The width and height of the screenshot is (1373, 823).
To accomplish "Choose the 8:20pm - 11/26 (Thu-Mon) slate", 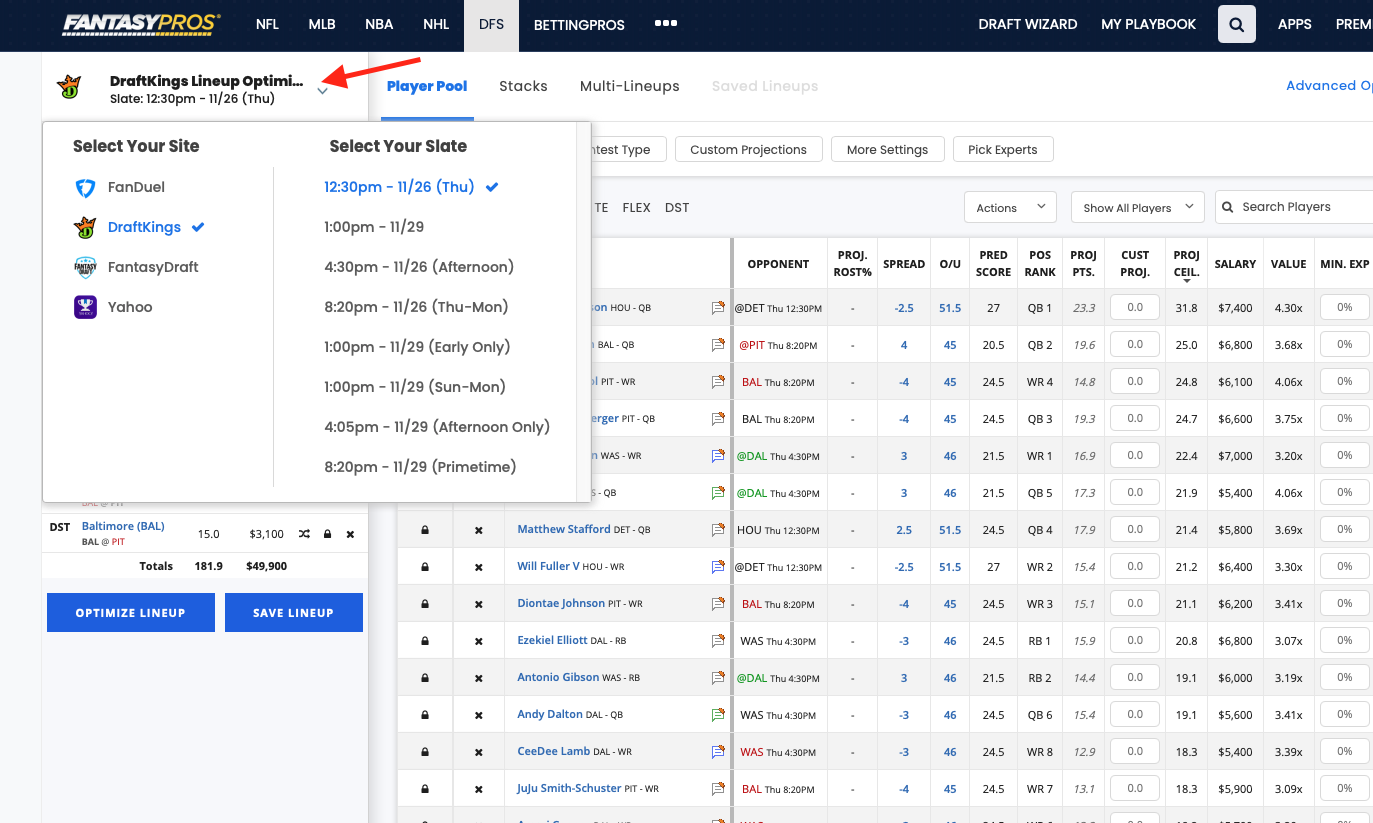I will [416, 307].
